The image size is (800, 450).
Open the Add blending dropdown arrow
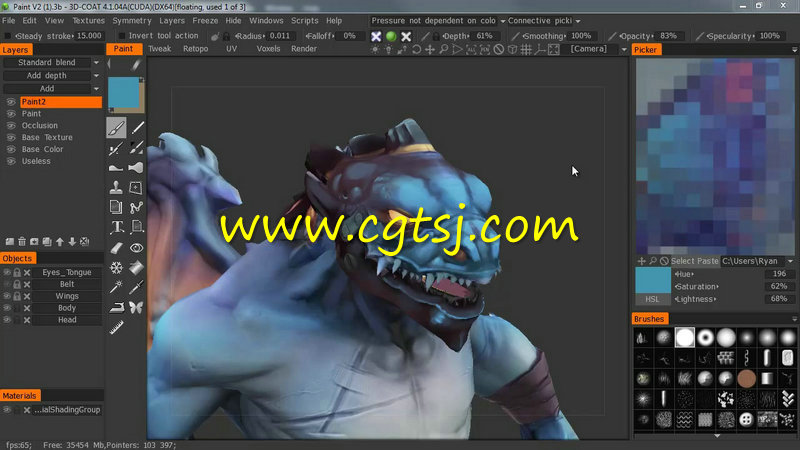pos(96,89)
